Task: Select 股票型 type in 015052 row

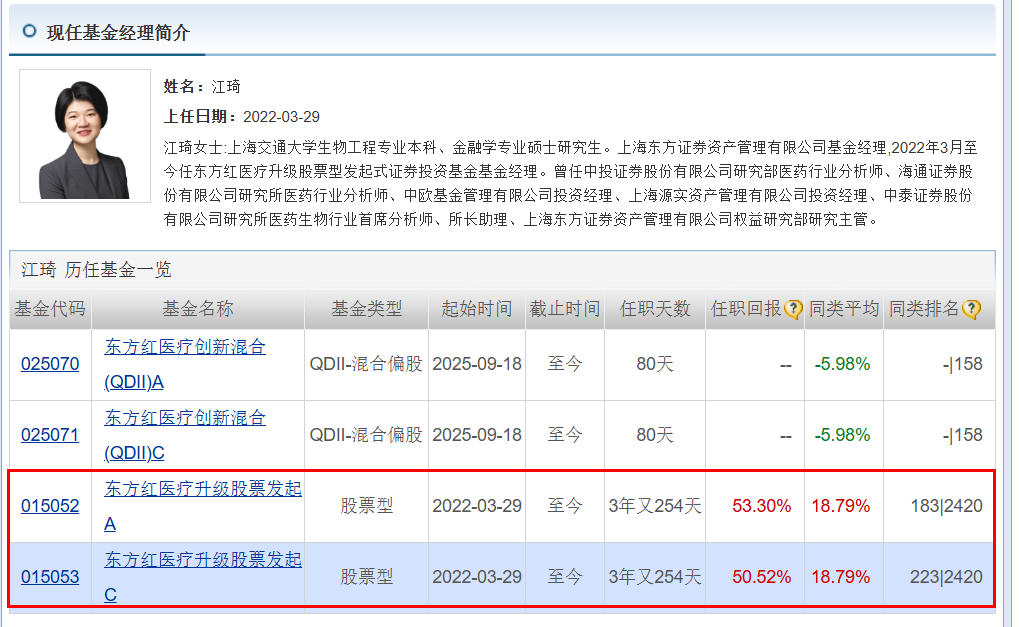Action: click(367, 506)
